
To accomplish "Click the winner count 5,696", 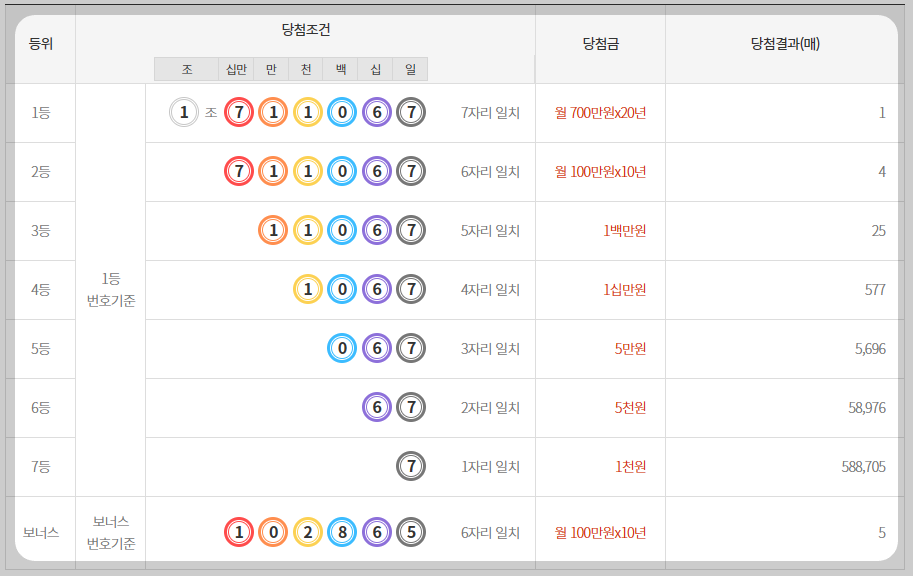I will click(870, 348).
